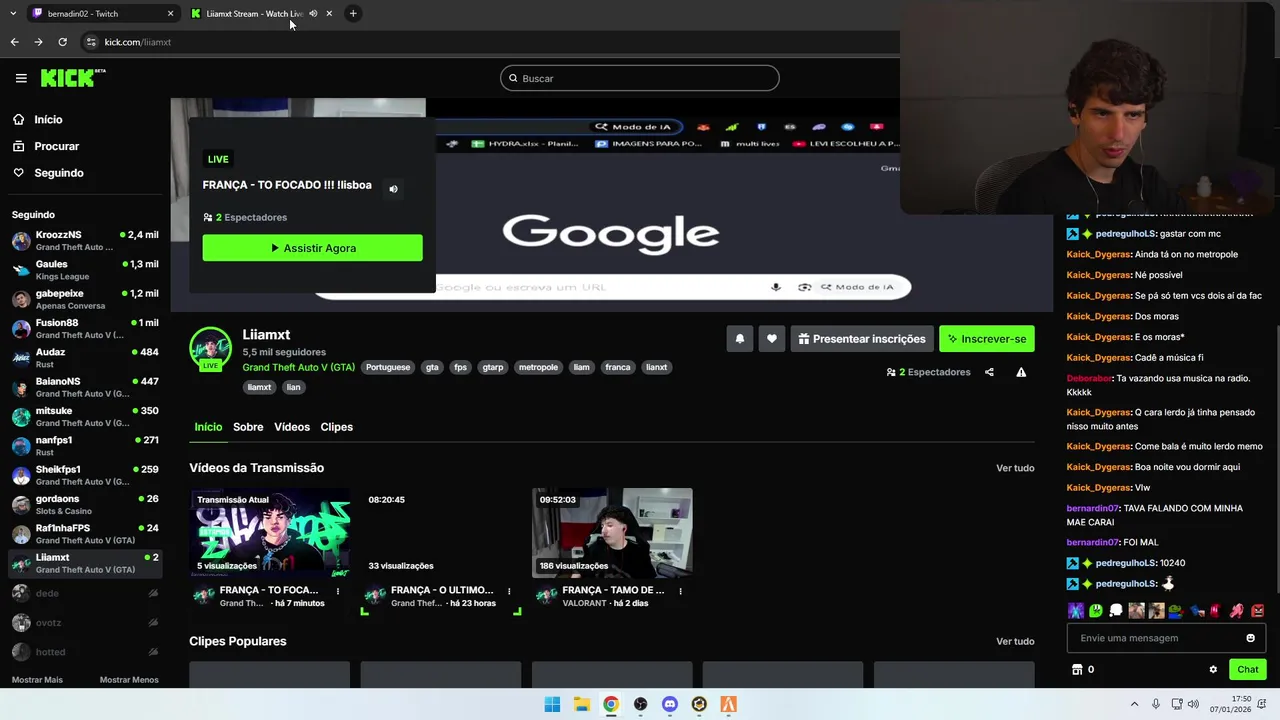The image size is (1280, 720).
Task: Select the Início channel tab
Action: click(208, 427)
